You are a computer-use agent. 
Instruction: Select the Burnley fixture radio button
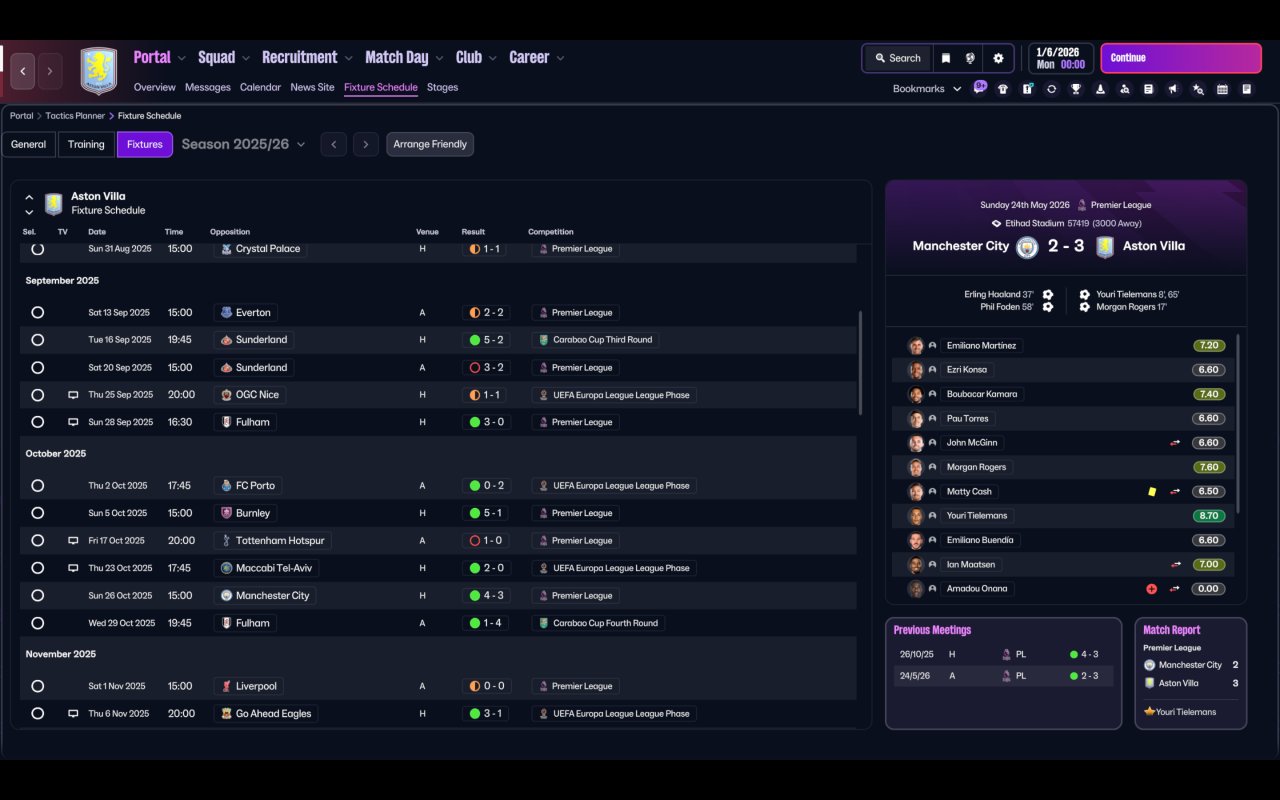click(37, 513)
